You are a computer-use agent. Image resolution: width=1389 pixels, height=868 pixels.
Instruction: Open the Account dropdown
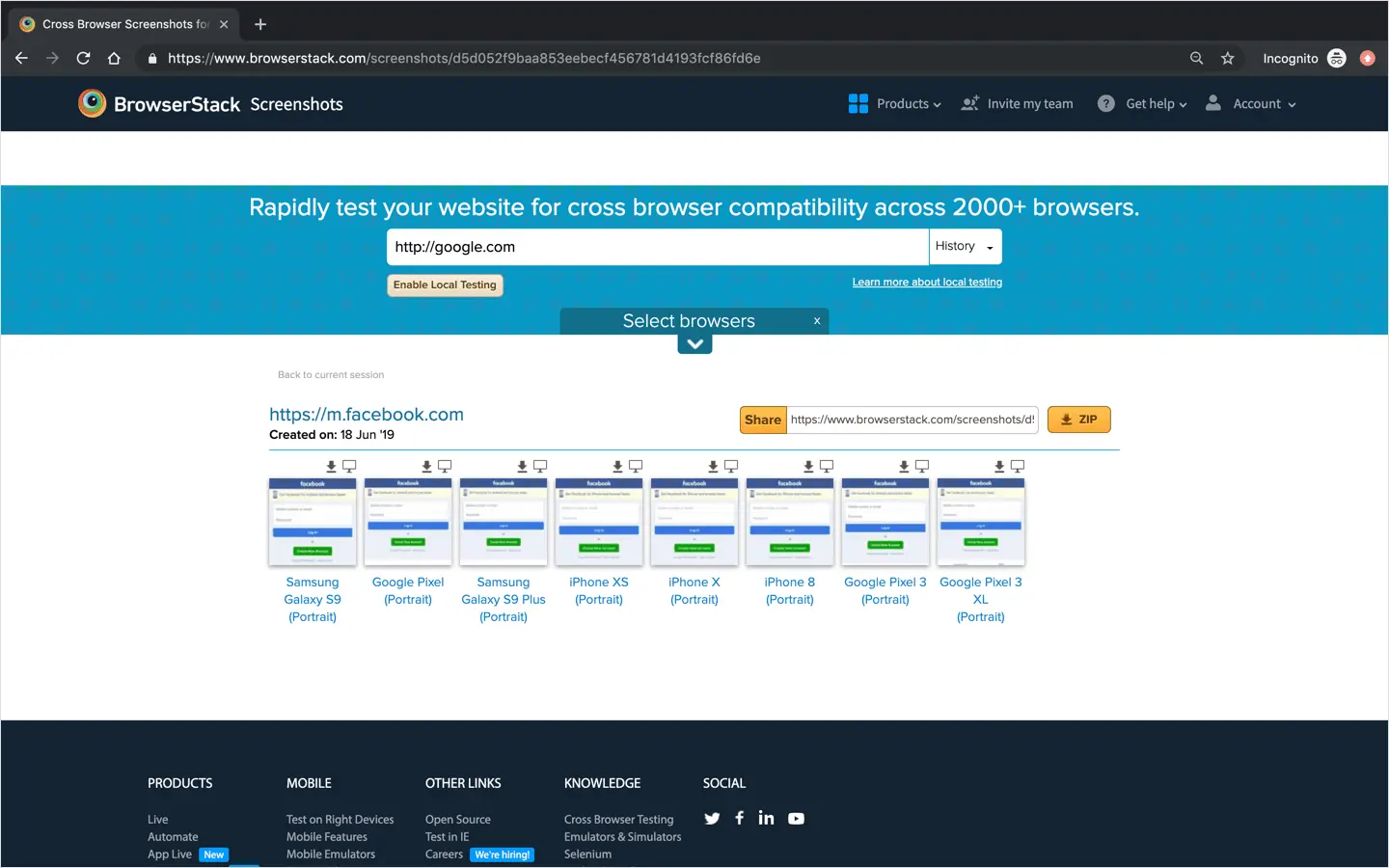1251,104
